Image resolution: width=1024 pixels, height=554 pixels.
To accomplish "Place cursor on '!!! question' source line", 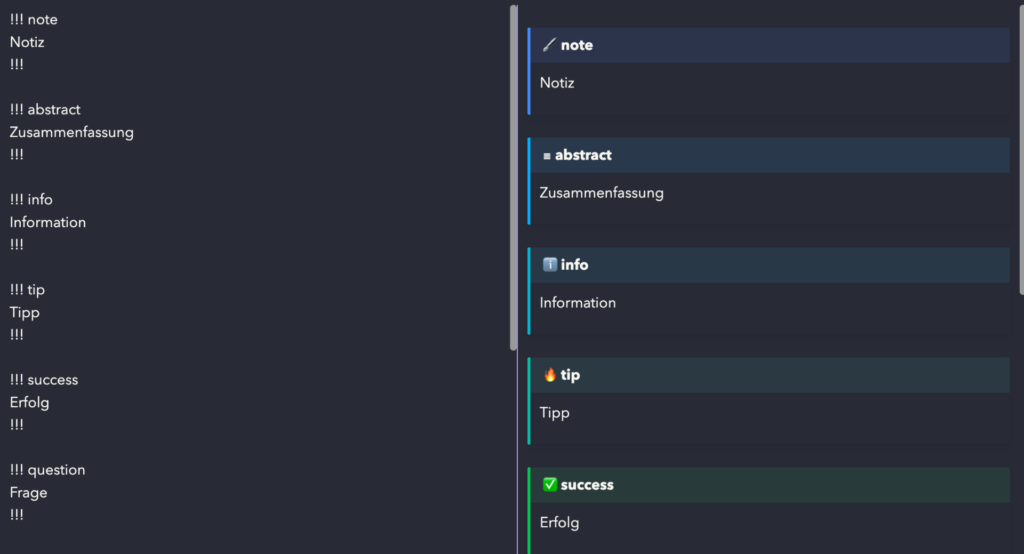I will click(x=47, y=470).
